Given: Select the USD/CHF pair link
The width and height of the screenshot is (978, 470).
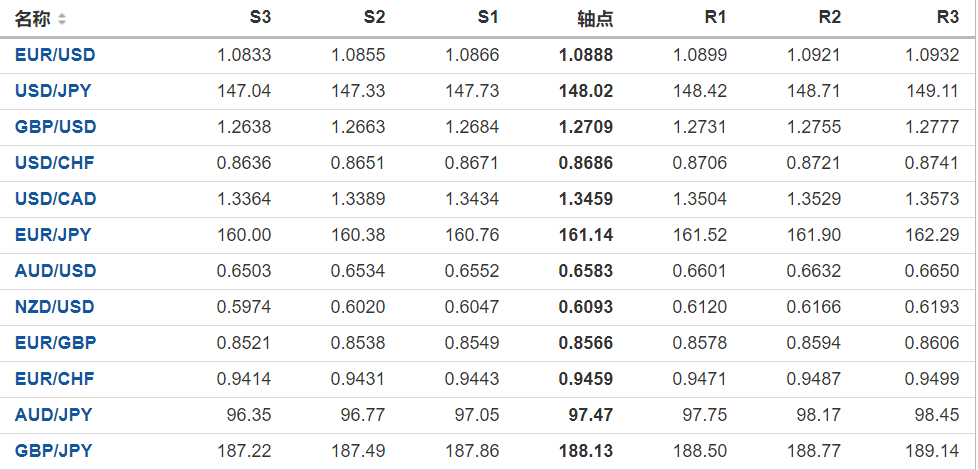Looking at the screenshot, I should click(54, 163).
